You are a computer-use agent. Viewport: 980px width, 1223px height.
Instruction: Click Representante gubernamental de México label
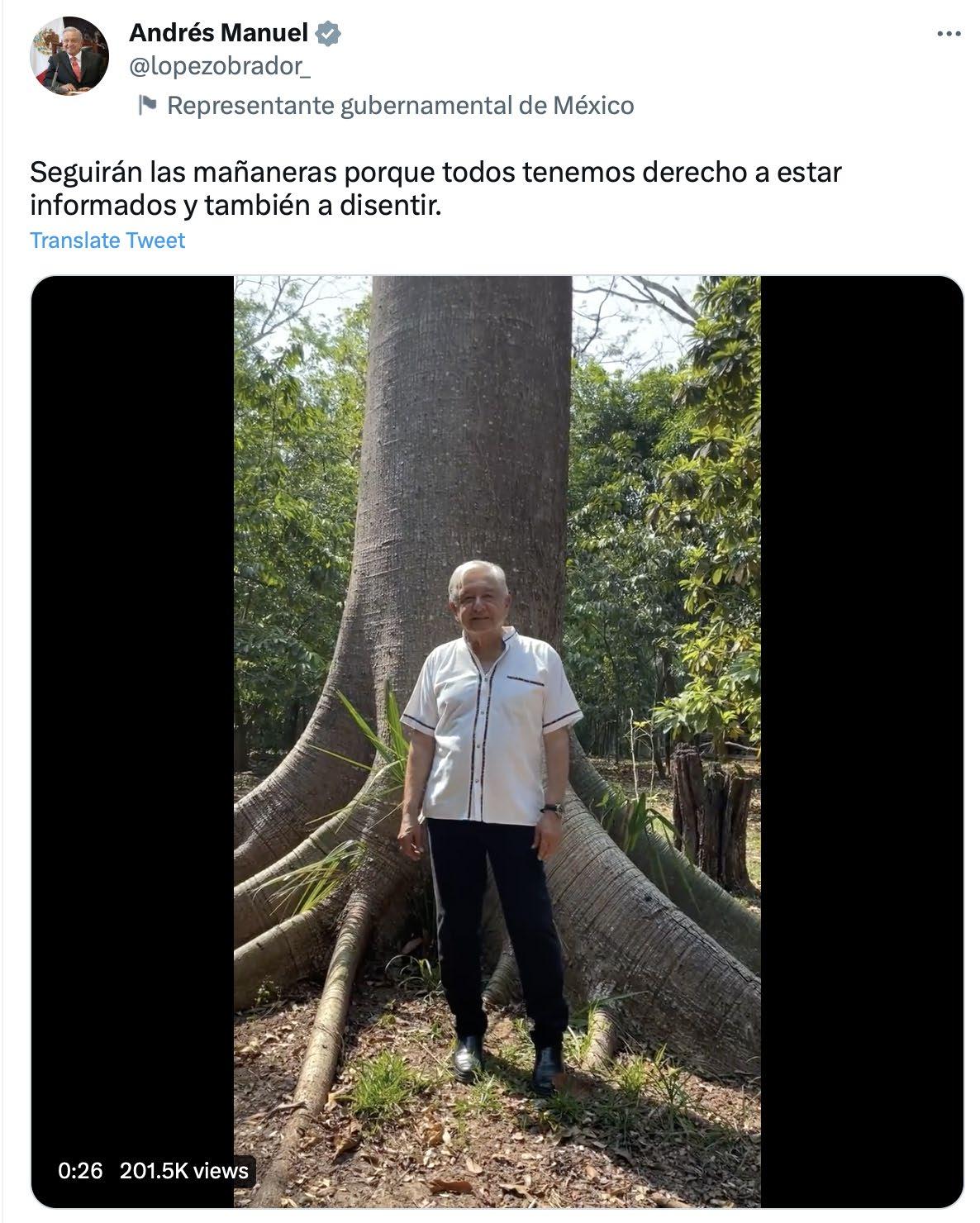(401, 105)
